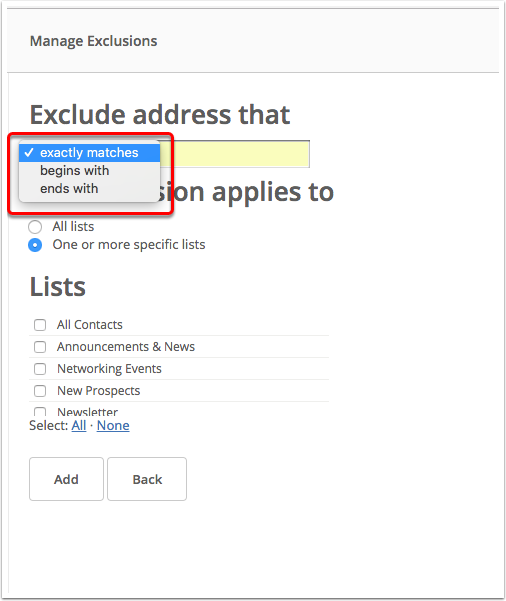Check the All Contacts checkbox

point(40,325)
